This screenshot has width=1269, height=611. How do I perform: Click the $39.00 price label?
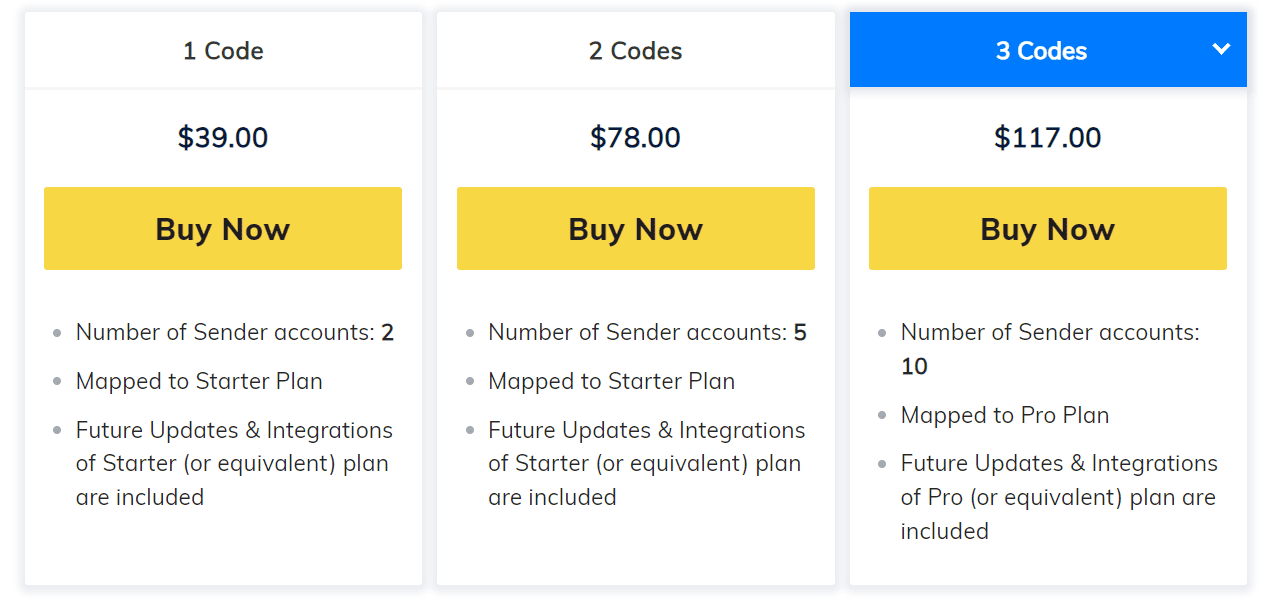click(222, 137)
